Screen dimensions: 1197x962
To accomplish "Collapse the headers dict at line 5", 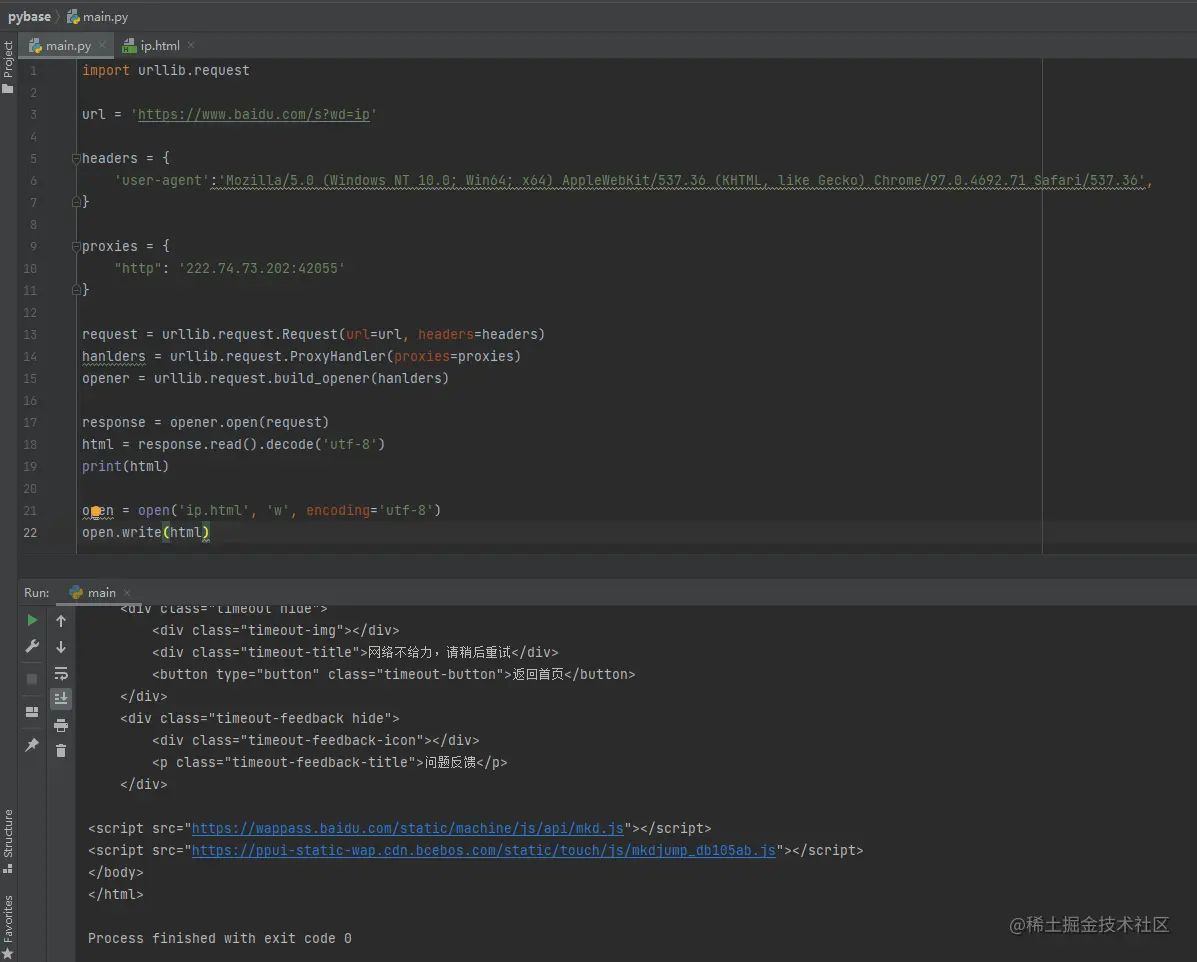I will pyautogui.click(x=76, y=159).
